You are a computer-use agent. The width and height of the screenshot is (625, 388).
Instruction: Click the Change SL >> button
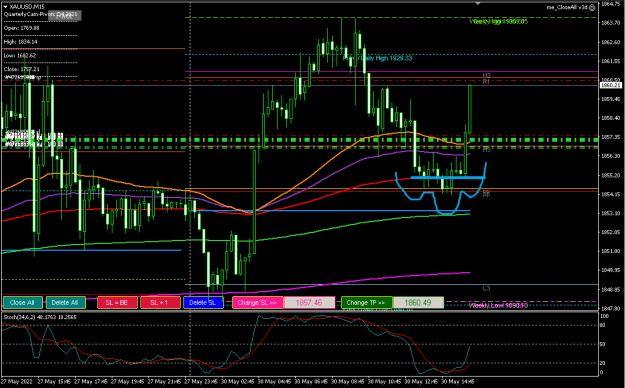(257, 302)
